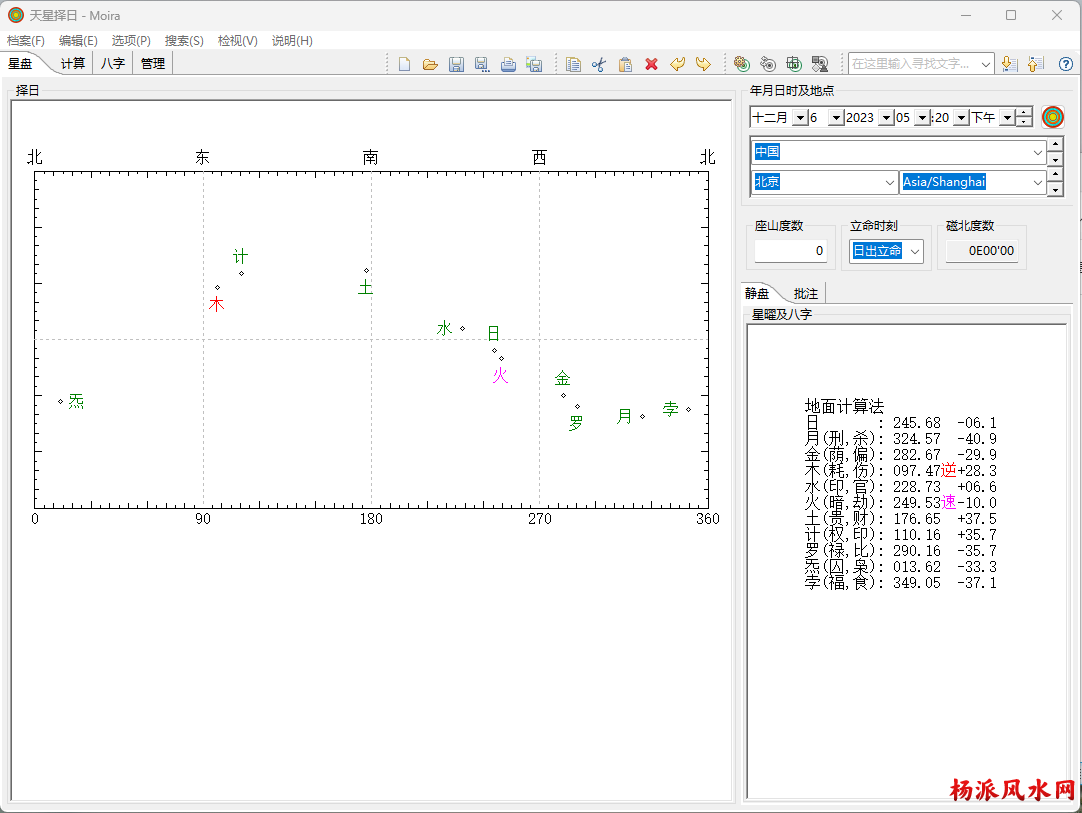Screen dimensions: 1082x813
Task: Expand the country combo box showing 中国
Action: coord(1038,153)
